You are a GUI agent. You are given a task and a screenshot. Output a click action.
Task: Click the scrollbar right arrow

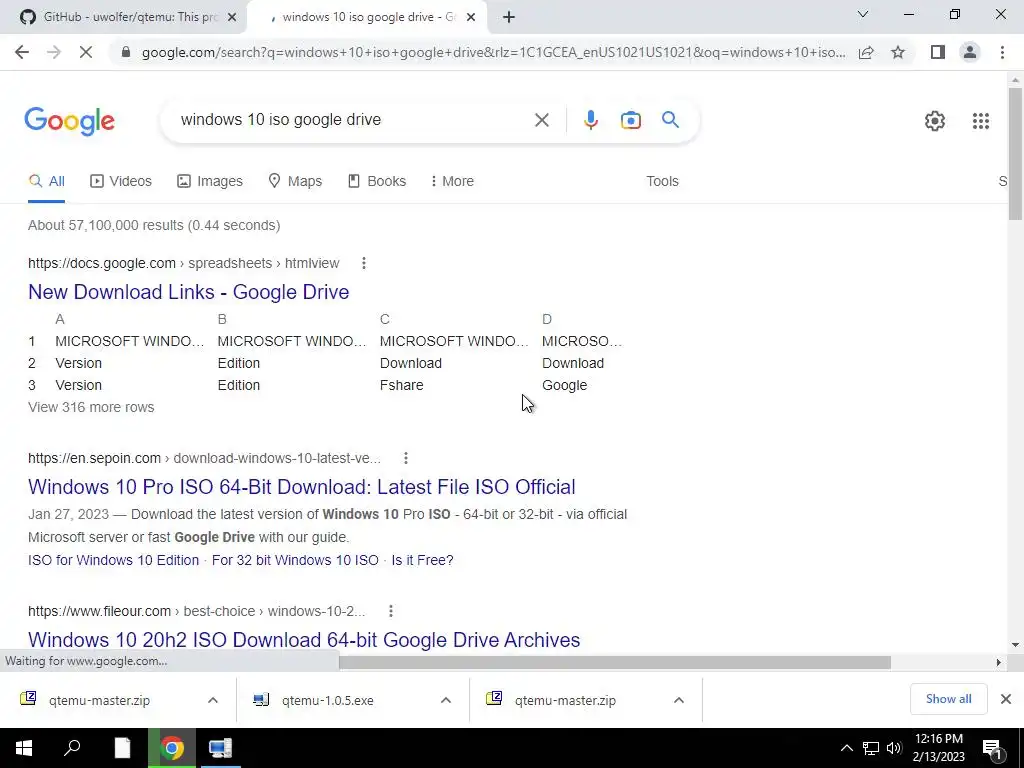click(999, 662)
